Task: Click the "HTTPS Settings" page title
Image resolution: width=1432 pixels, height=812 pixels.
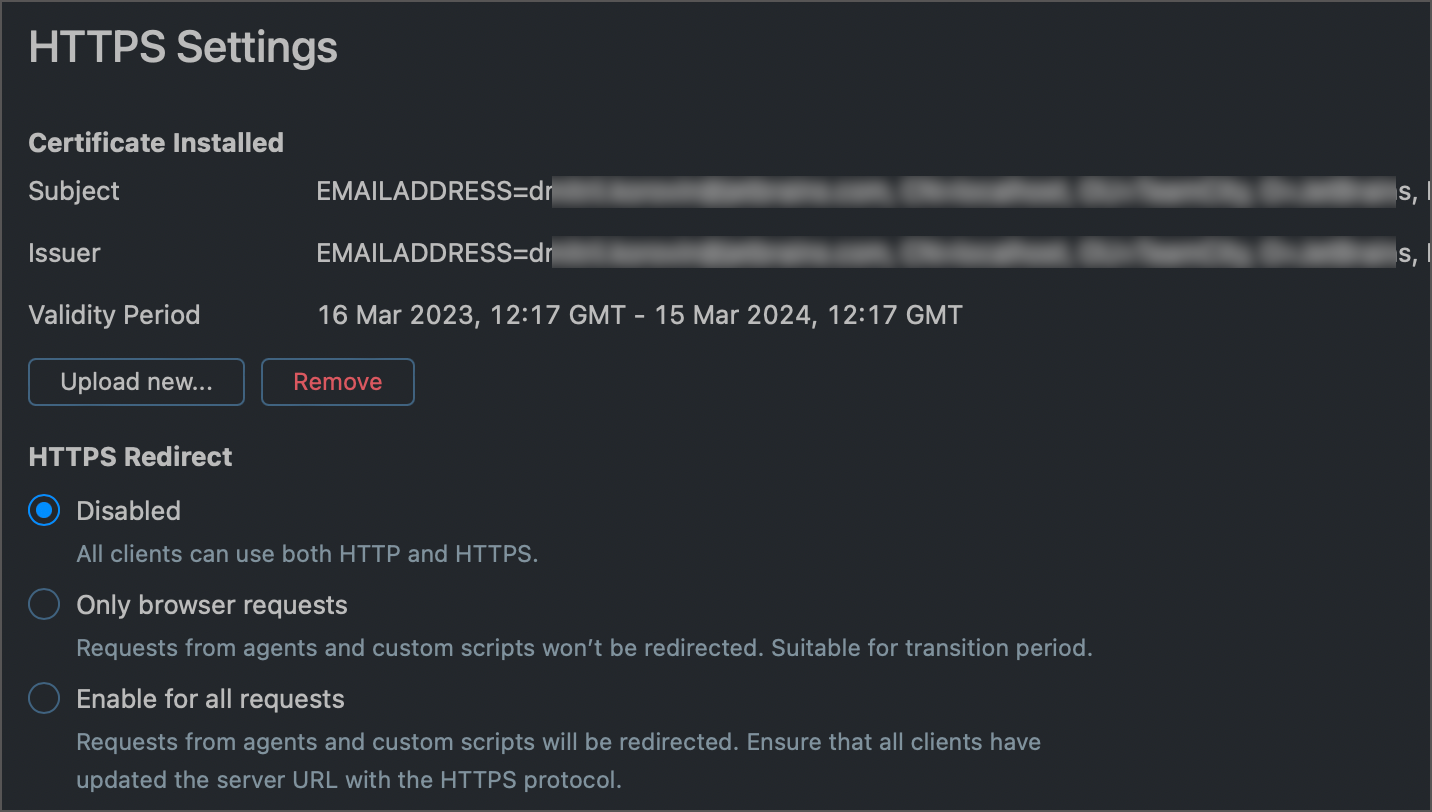Action: point(182,46)
